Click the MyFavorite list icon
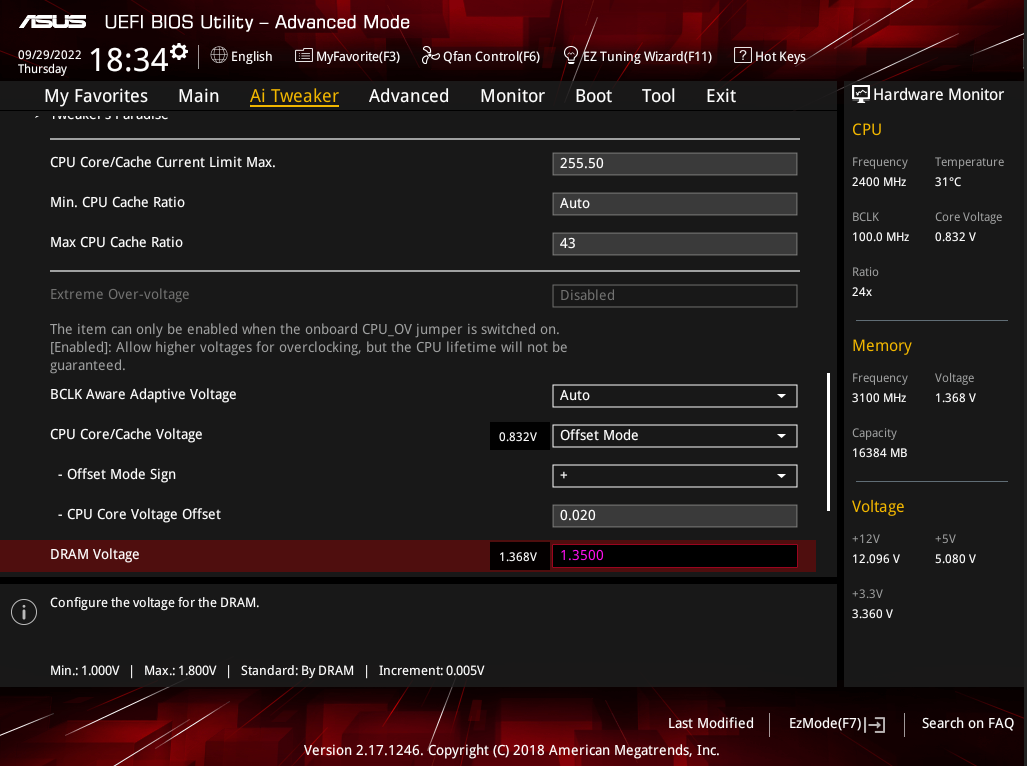Image resolution: width=1027 pixels, height=766 pixels. [x=303, y=56]
